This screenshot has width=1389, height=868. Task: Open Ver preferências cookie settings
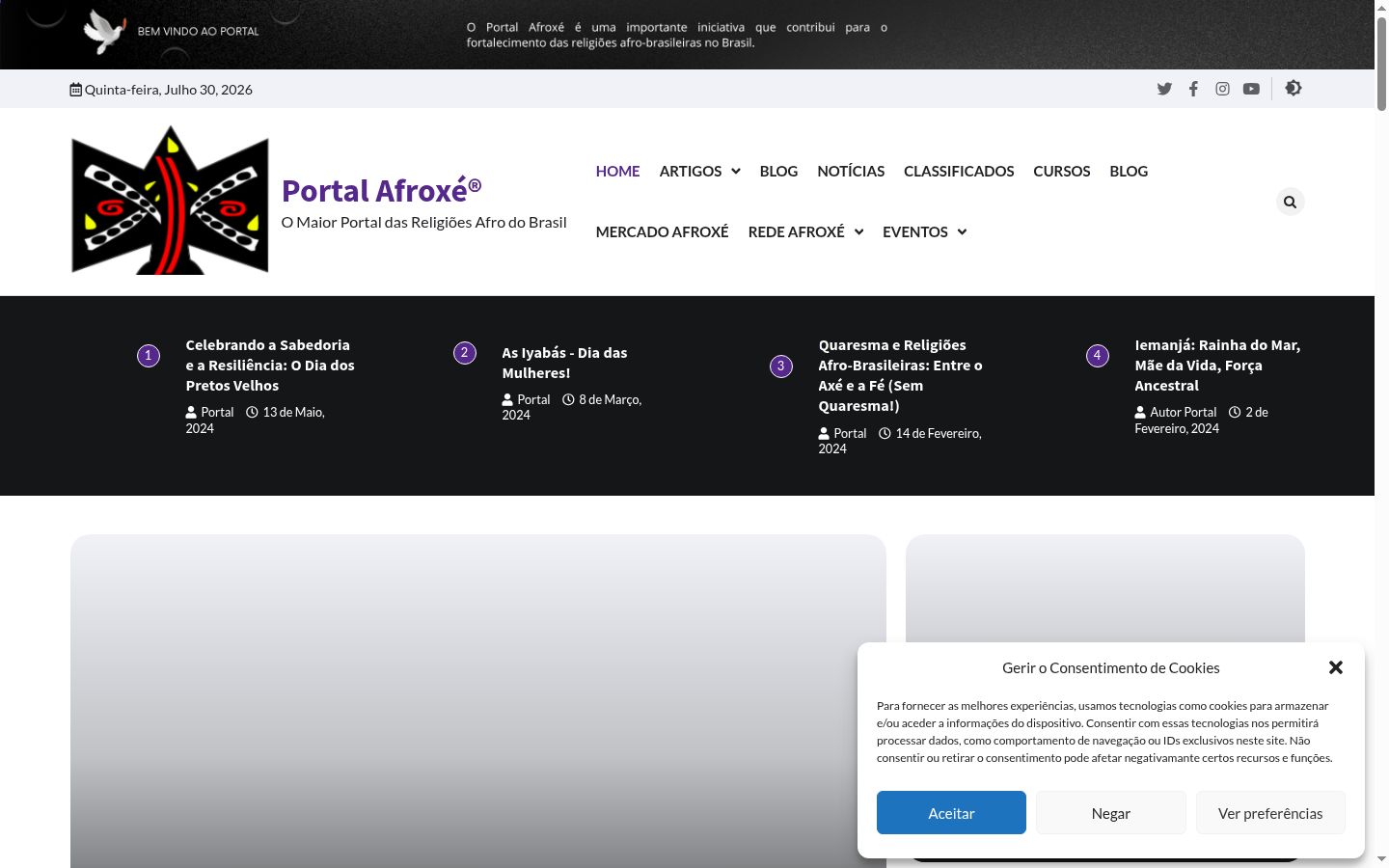coord(1270,813)
